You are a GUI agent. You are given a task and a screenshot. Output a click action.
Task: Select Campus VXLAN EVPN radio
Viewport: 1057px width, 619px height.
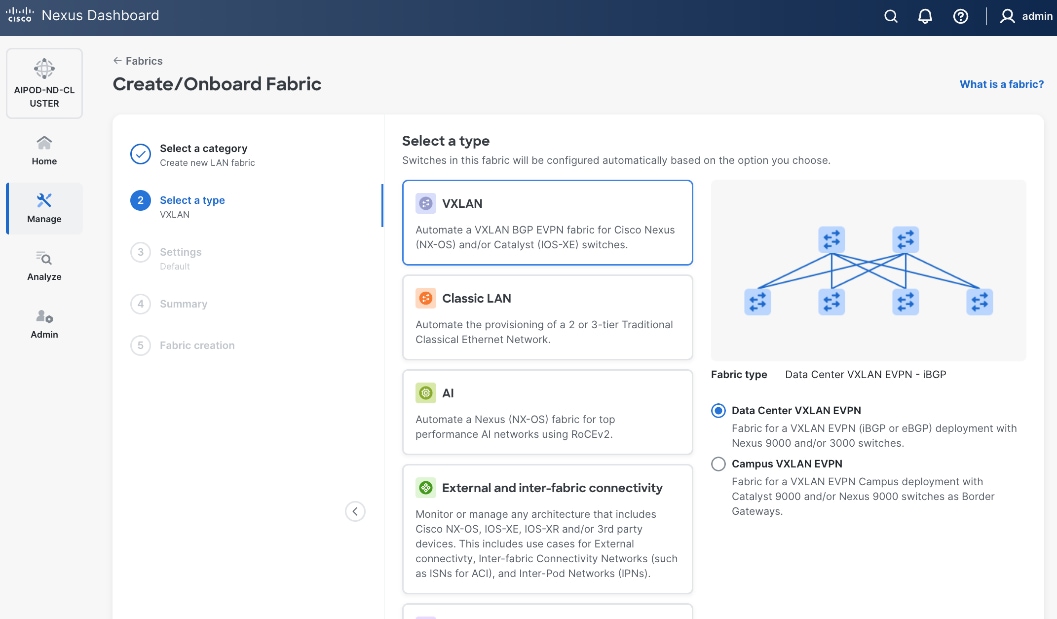(718, 464)
